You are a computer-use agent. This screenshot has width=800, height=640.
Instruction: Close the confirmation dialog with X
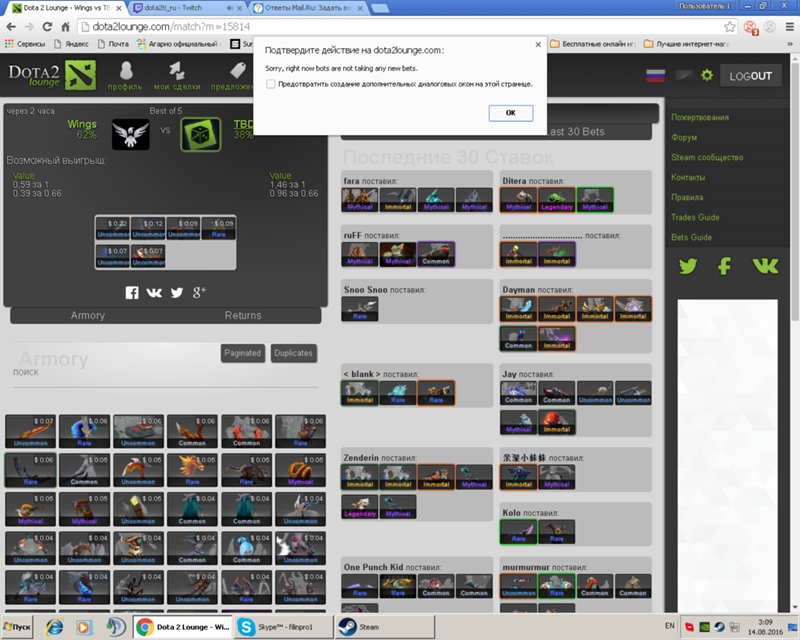tap(538, 44)
